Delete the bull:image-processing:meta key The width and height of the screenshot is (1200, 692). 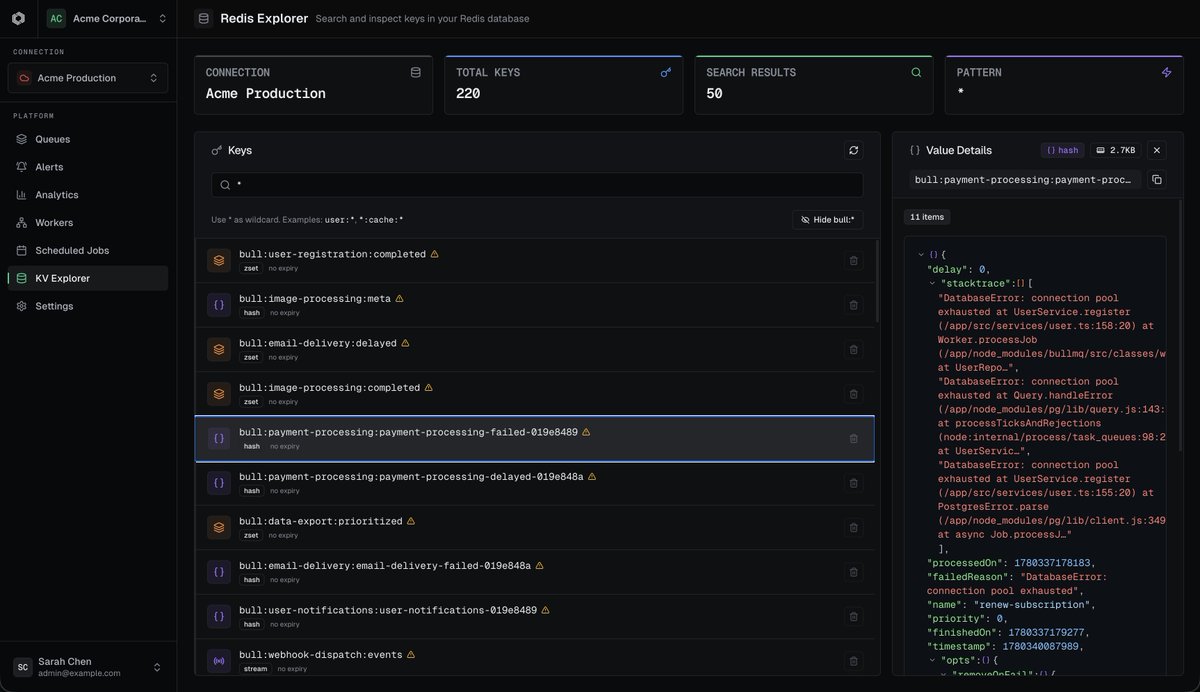(853, 305)
